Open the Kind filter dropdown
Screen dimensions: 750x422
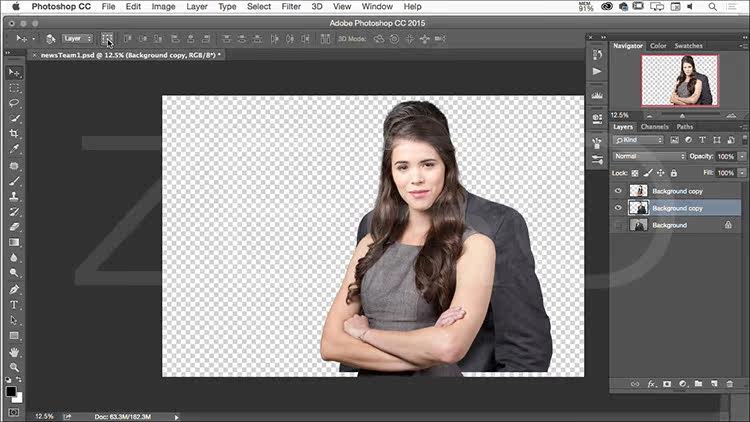pos(638,140)
